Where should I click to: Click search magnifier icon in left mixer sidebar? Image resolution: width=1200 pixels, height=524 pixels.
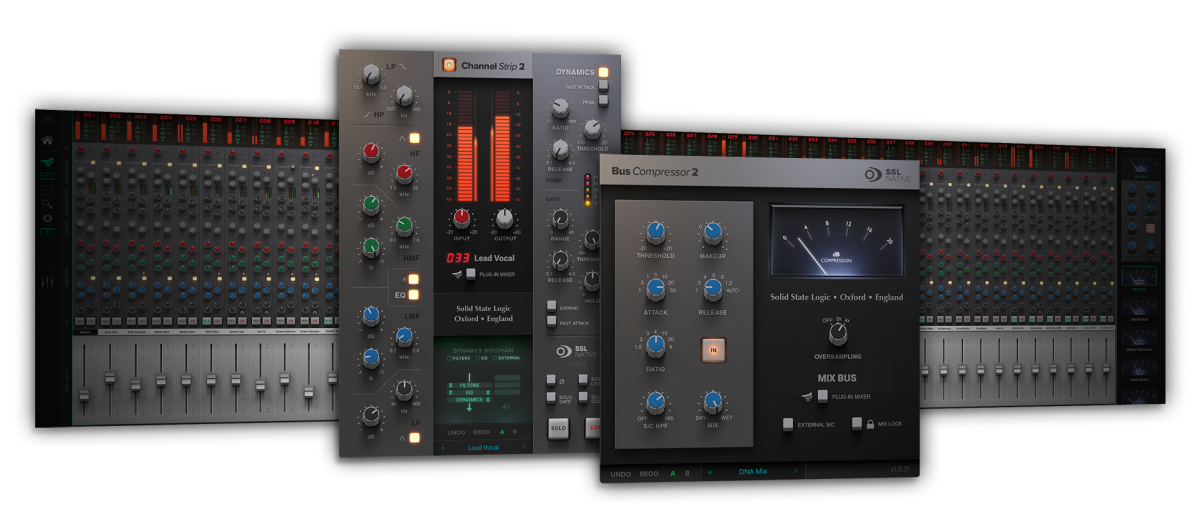(x=48, y=203)
